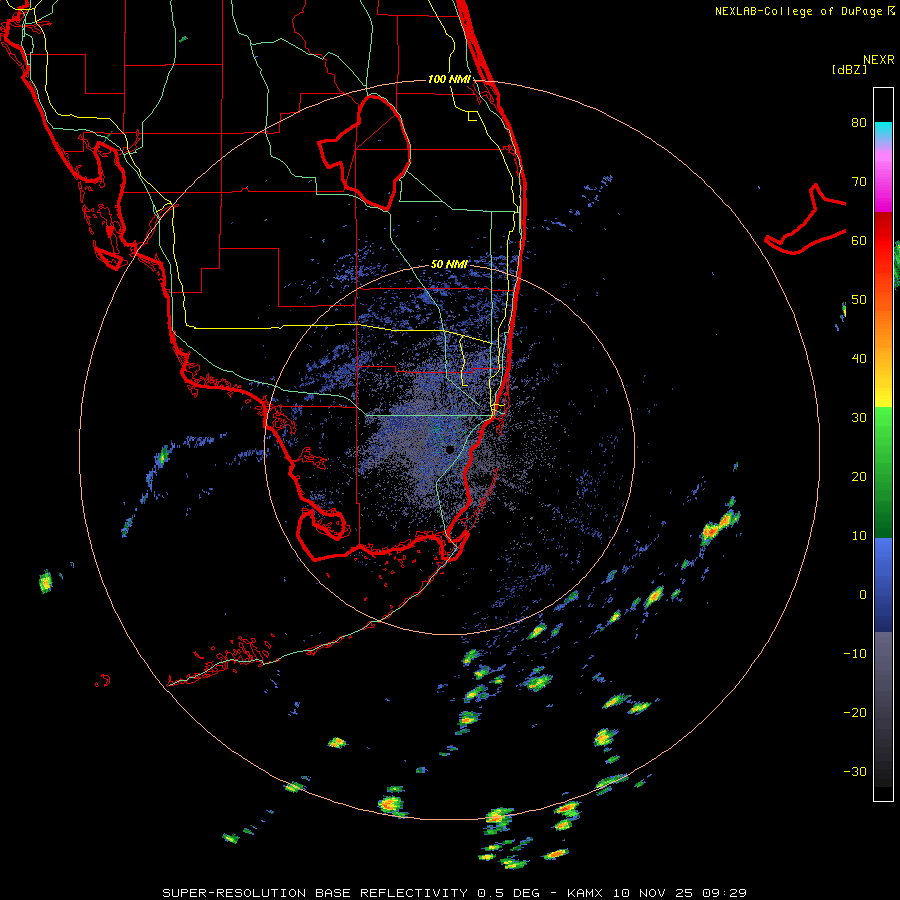The height and width of the screenshot is (900, 900).
Task: Click the 70 dBZ scale label
Action: [x=859, y=181]
